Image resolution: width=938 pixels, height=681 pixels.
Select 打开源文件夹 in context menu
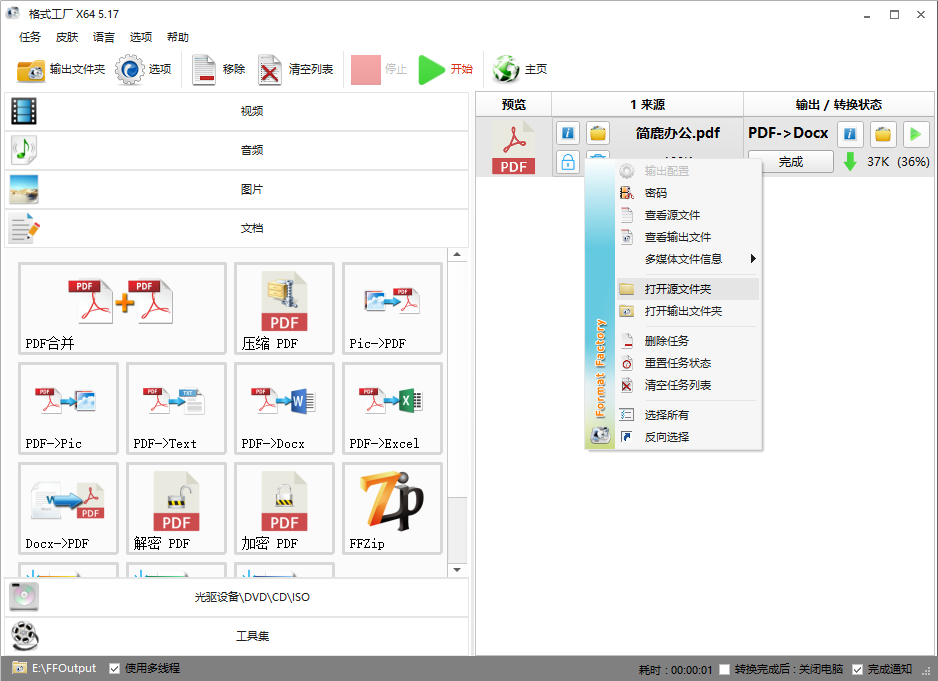click(678, 289)
